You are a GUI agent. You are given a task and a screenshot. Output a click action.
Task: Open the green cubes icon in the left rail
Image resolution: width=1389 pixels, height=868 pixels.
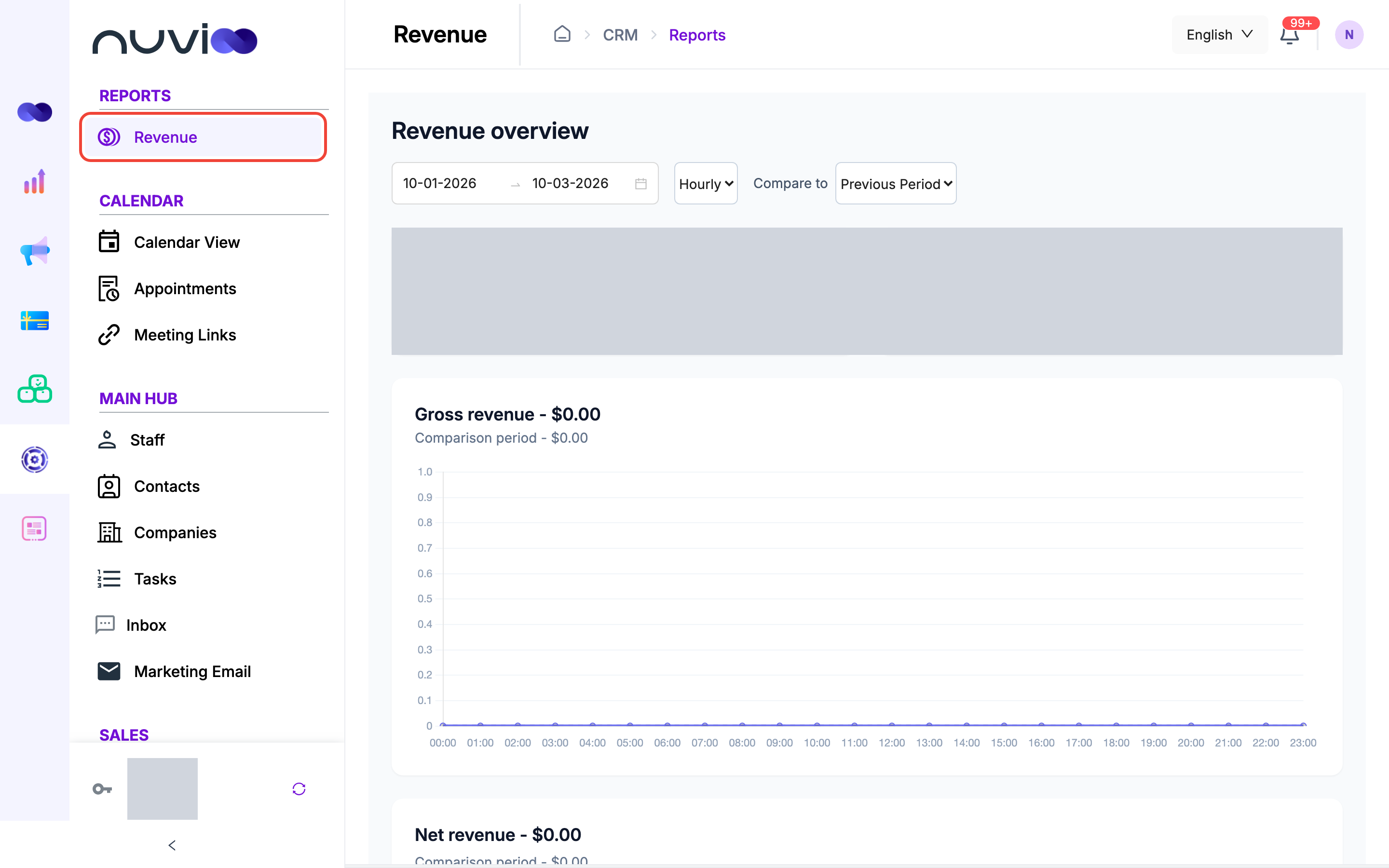(x=34, y=389)
